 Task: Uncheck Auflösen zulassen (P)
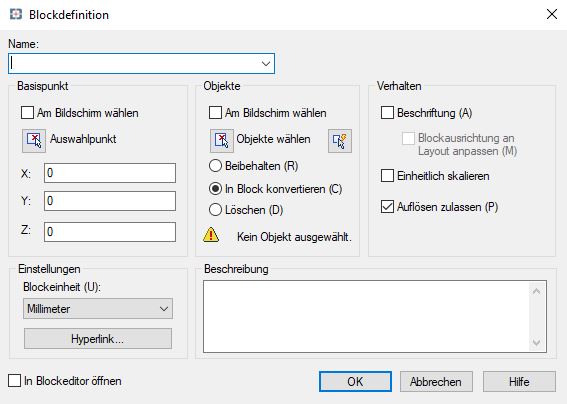click(x=387, y=207)
